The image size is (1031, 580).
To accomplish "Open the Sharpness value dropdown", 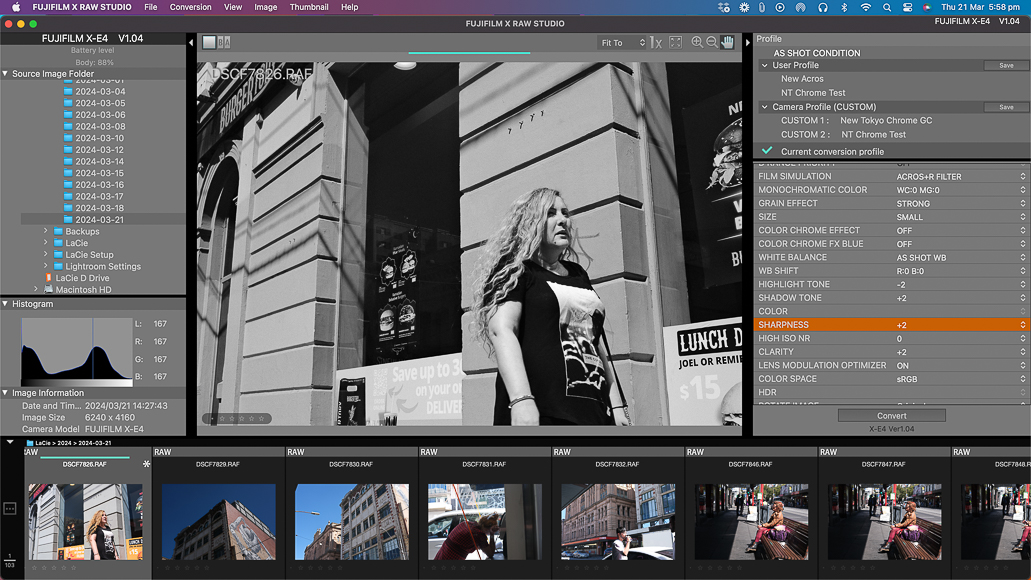I will pyautogui.click(x=960, y=325).
